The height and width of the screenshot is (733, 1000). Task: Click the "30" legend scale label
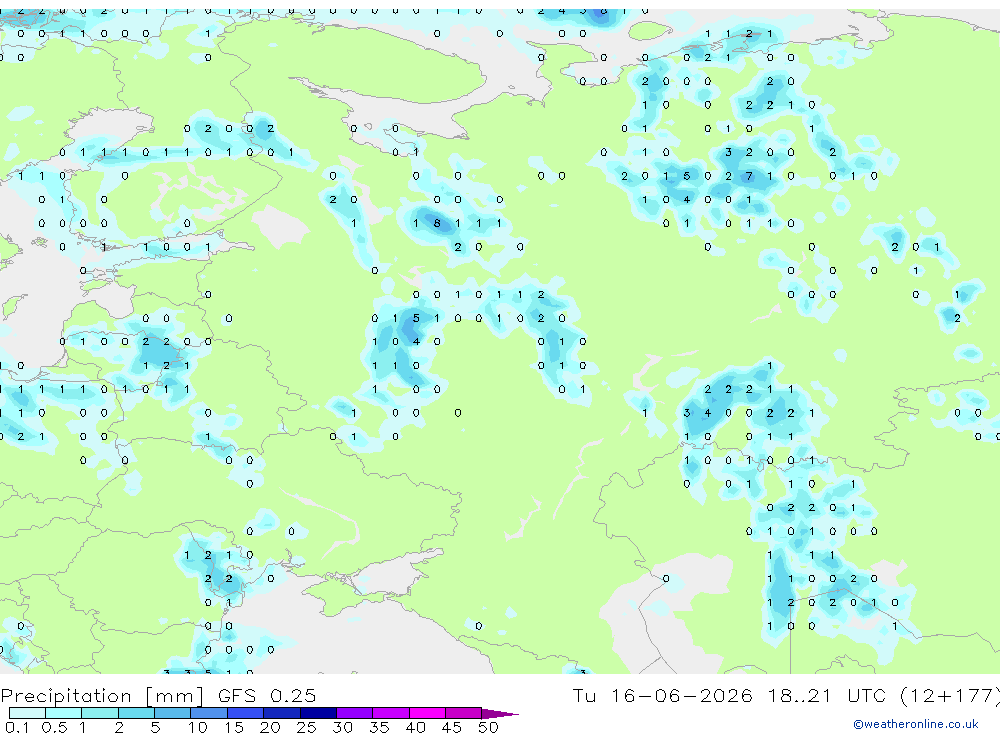click(342, 727)
